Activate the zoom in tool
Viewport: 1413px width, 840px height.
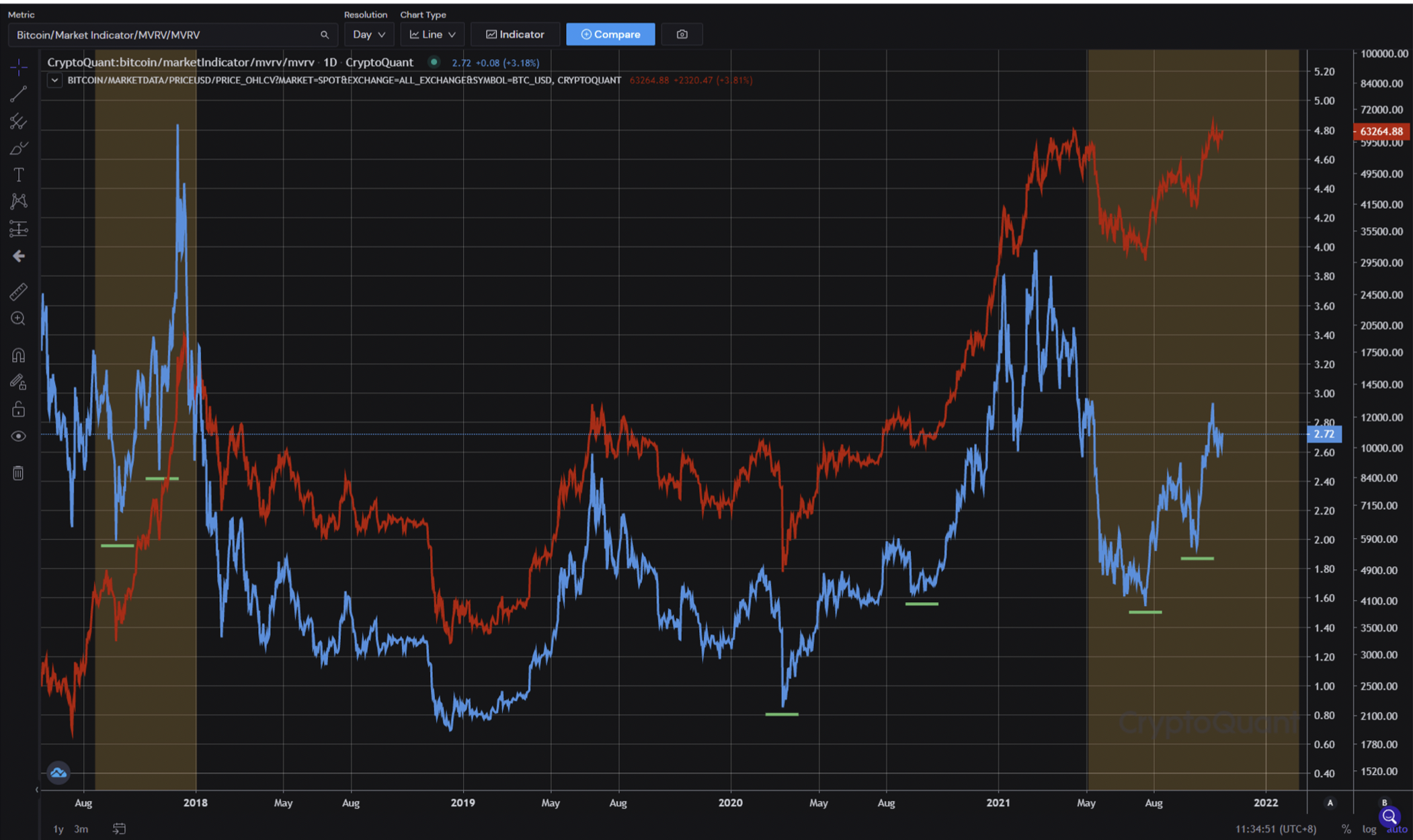[x=18, y=319]
